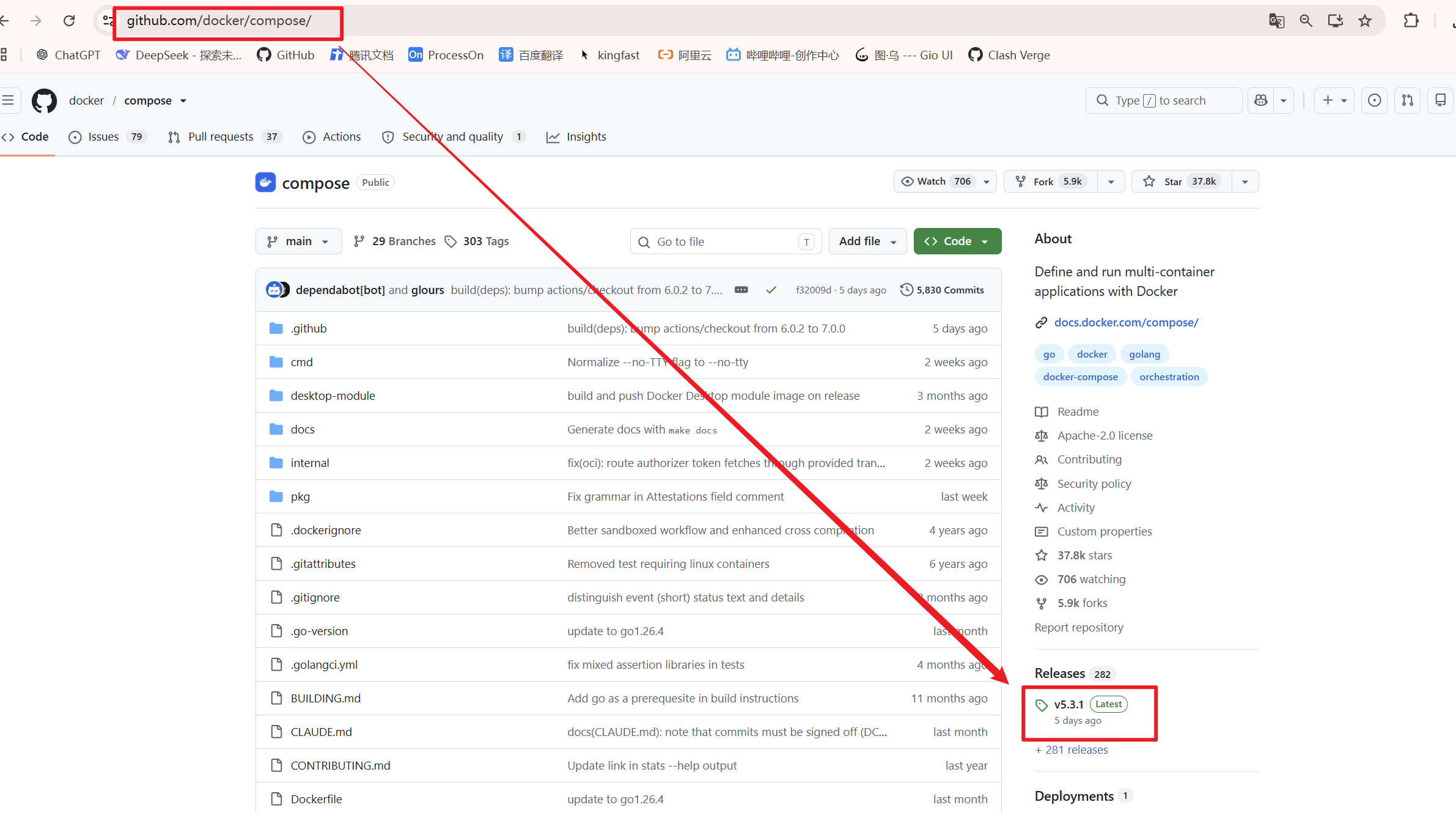Open the f32009d commit hash
The height and width of the screenshot is (813, 1456).
coord(813,290)
